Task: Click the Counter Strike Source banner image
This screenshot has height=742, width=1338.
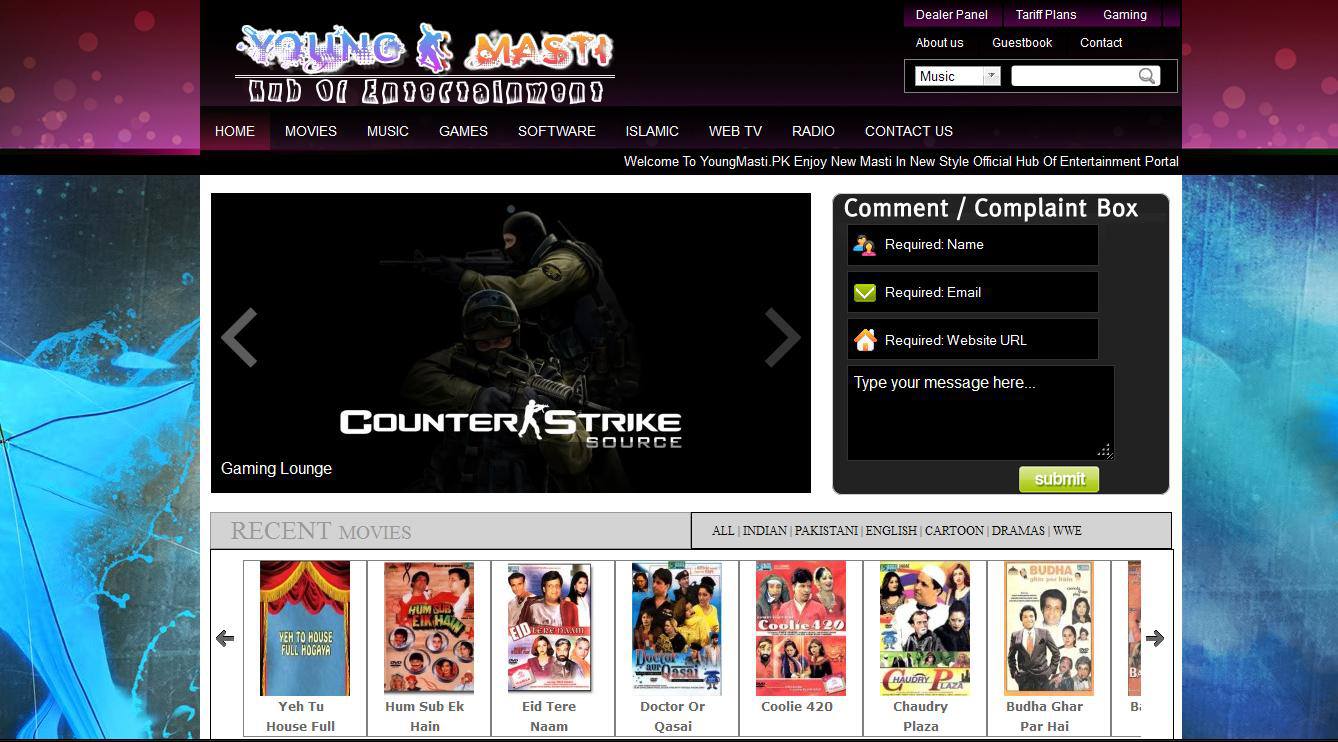Action: tap(511, 343)
